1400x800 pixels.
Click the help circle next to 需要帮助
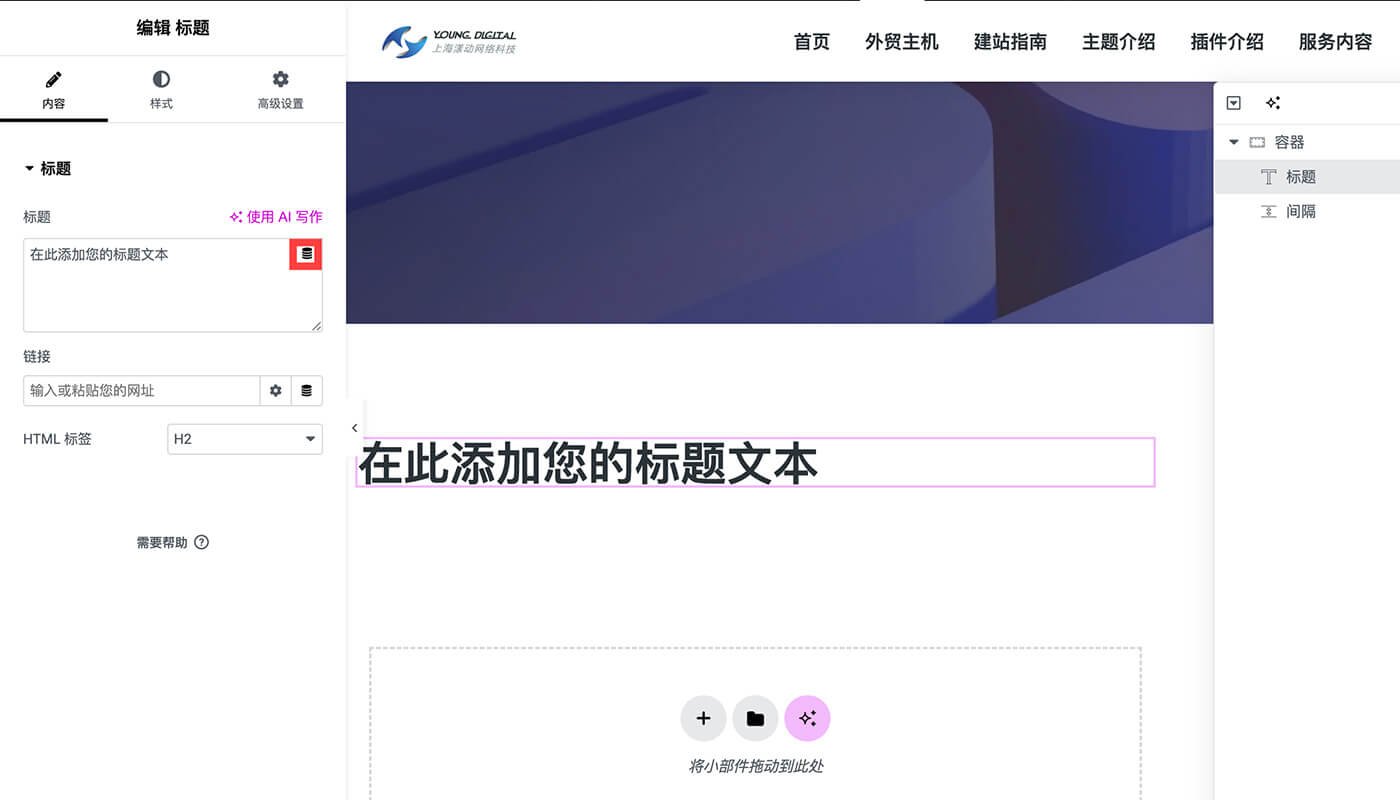201,542
